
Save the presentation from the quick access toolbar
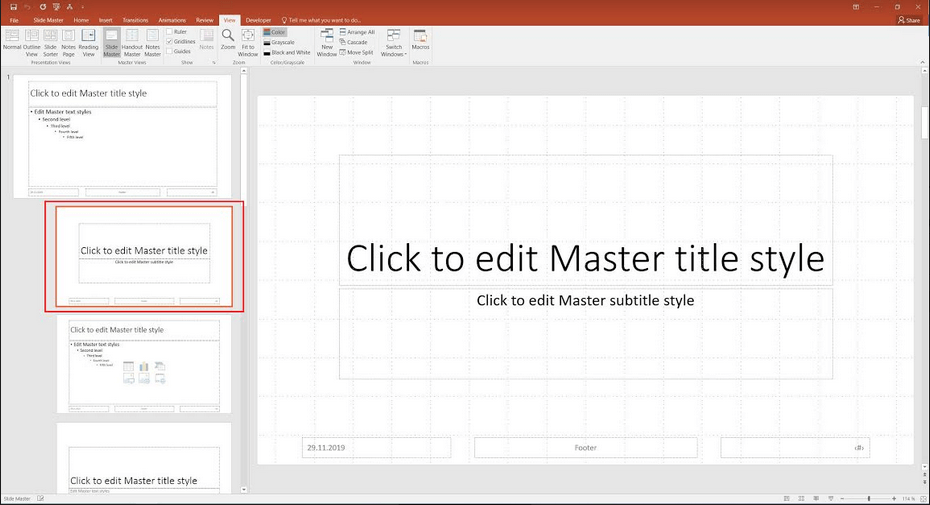(x=14, y=7)
